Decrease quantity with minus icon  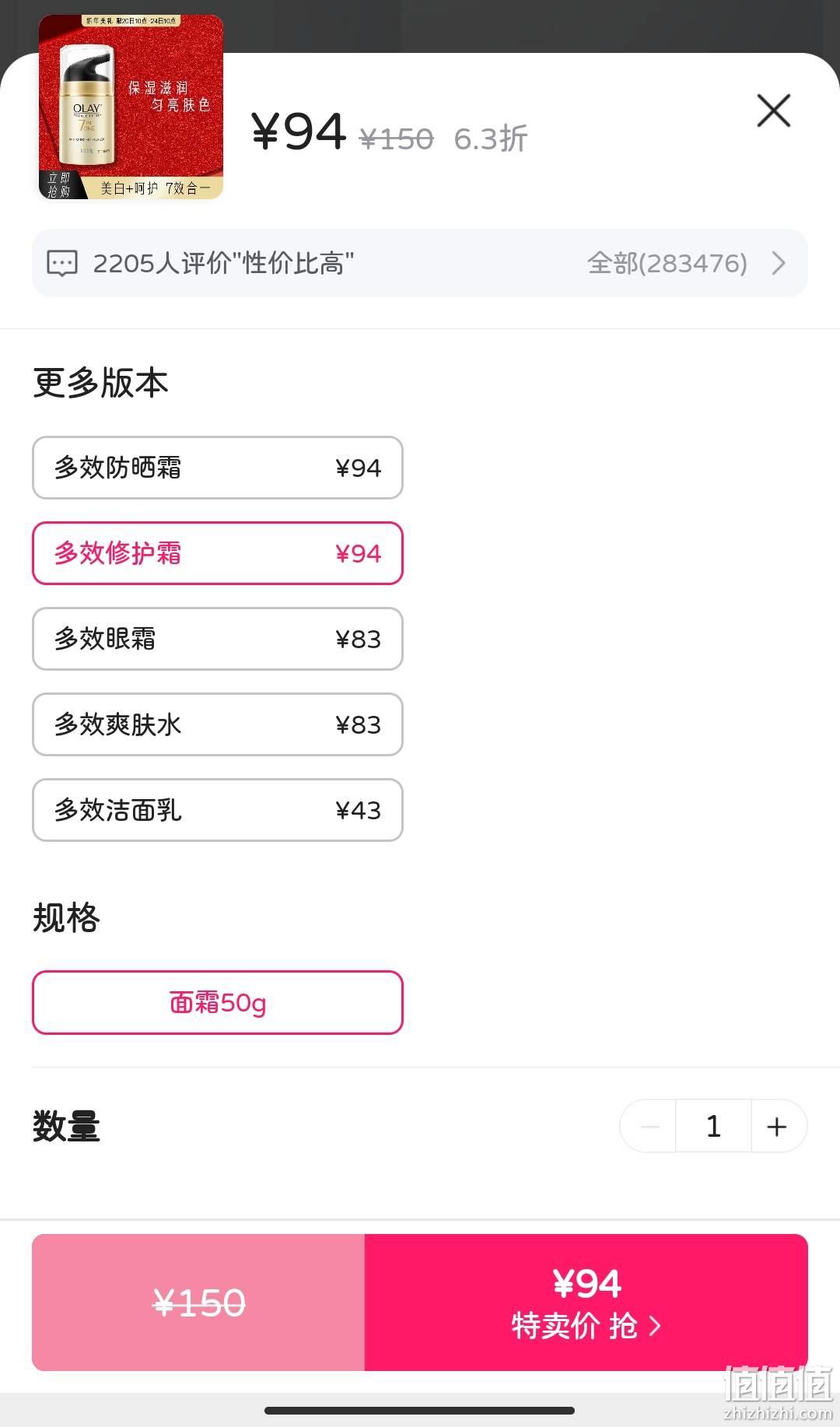point(649,1126)
